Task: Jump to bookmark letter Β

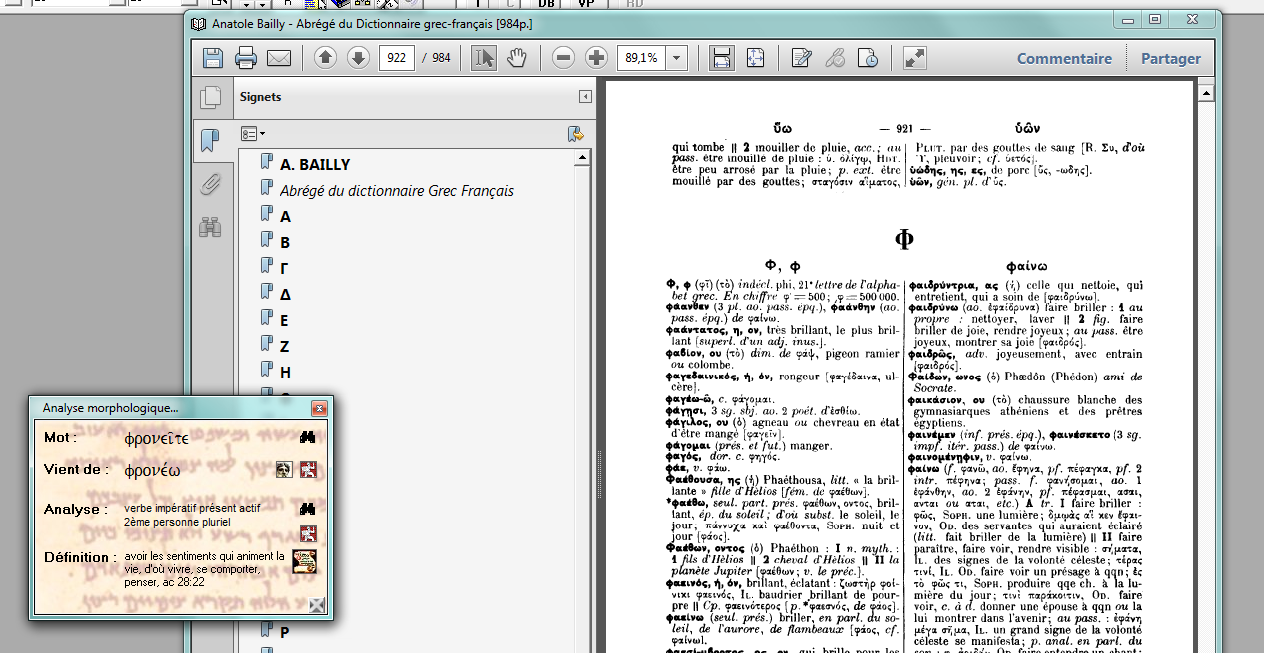Action: point(285,242)
